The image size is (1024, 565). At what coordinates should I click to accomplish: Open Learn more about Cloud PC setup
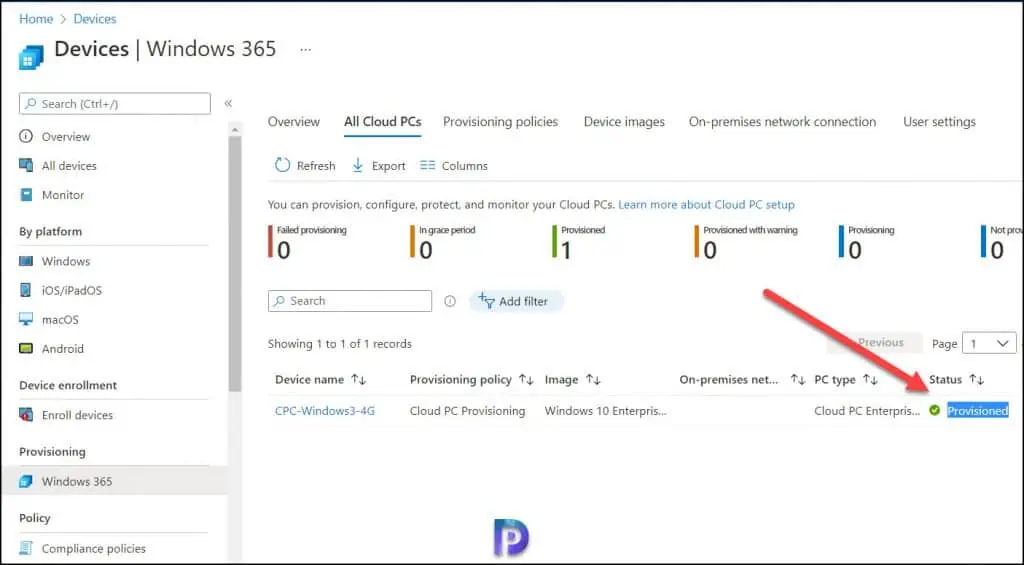(707, 204)
